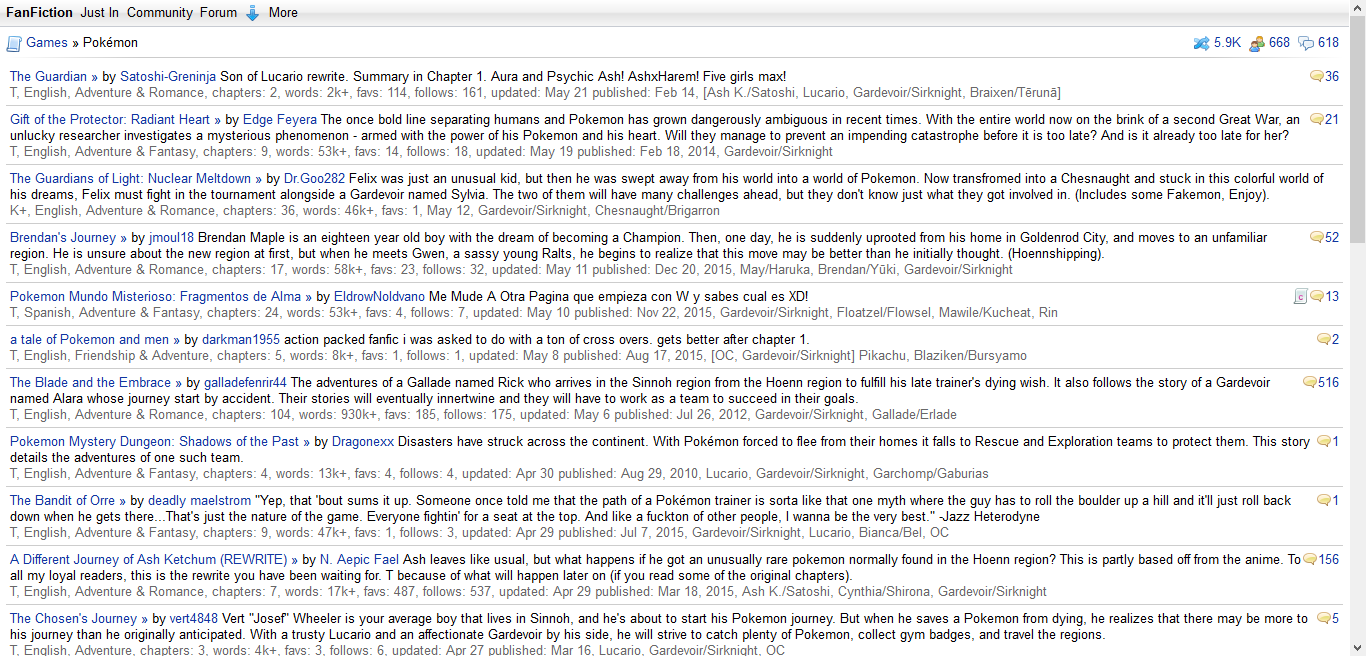Open author jmoul18 profile
Viewport: 1366px width, 656px height.
click(172, 237)
